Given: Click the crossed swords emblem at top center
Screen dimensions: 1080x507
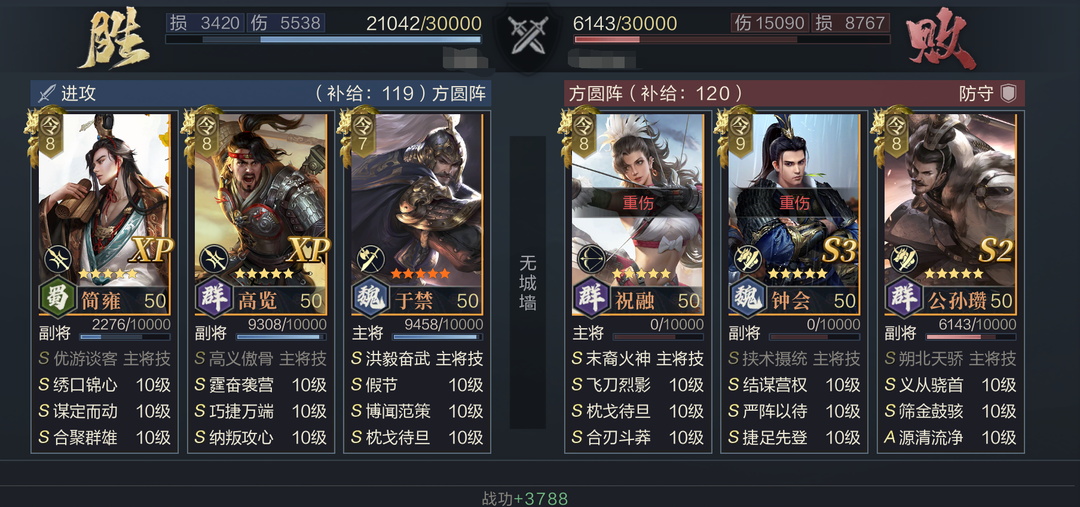Looking at the screenshot, I should (527, 34).
